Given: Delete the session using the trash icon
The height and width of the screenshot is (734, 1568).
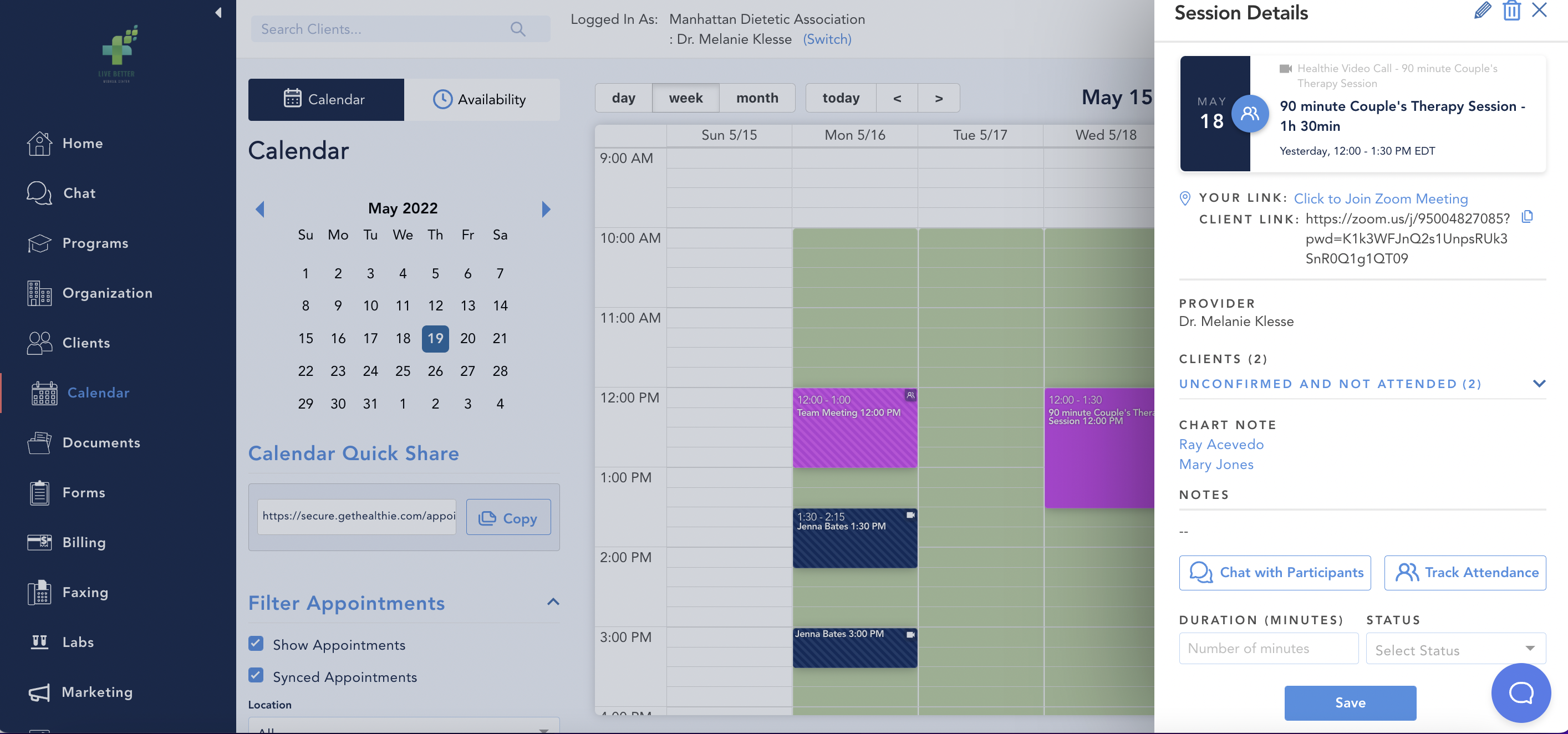Looking at the screenshot, I should (x=1512, y=11).
